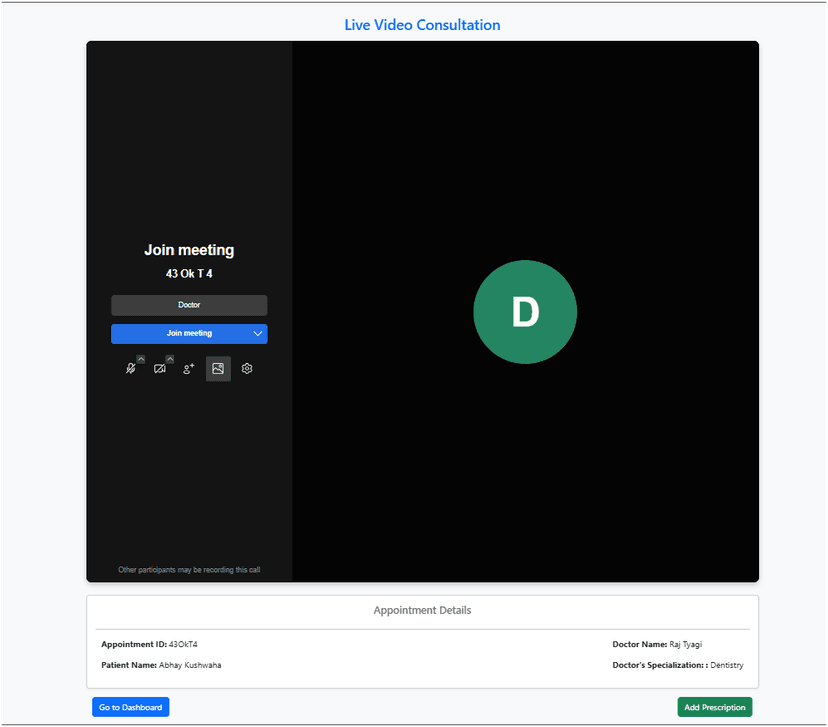Select the Doctor name field above Join meeting
Image resolution: width=828 pixels, height=727 pixels.
189,305
